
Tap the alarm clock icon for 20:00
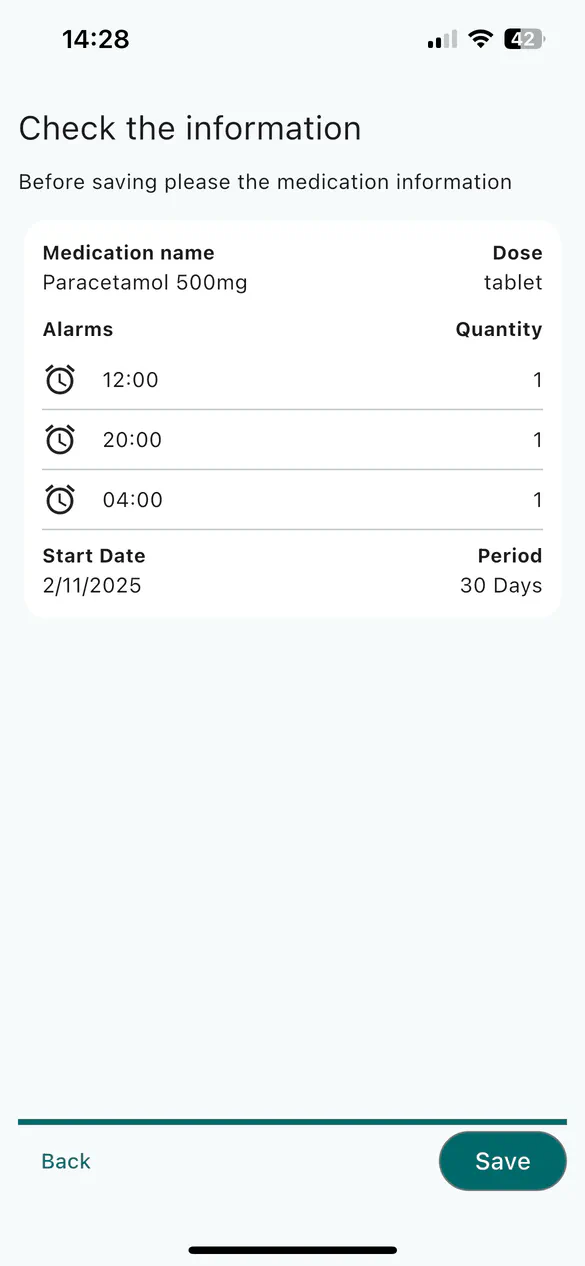coord(60,440)
